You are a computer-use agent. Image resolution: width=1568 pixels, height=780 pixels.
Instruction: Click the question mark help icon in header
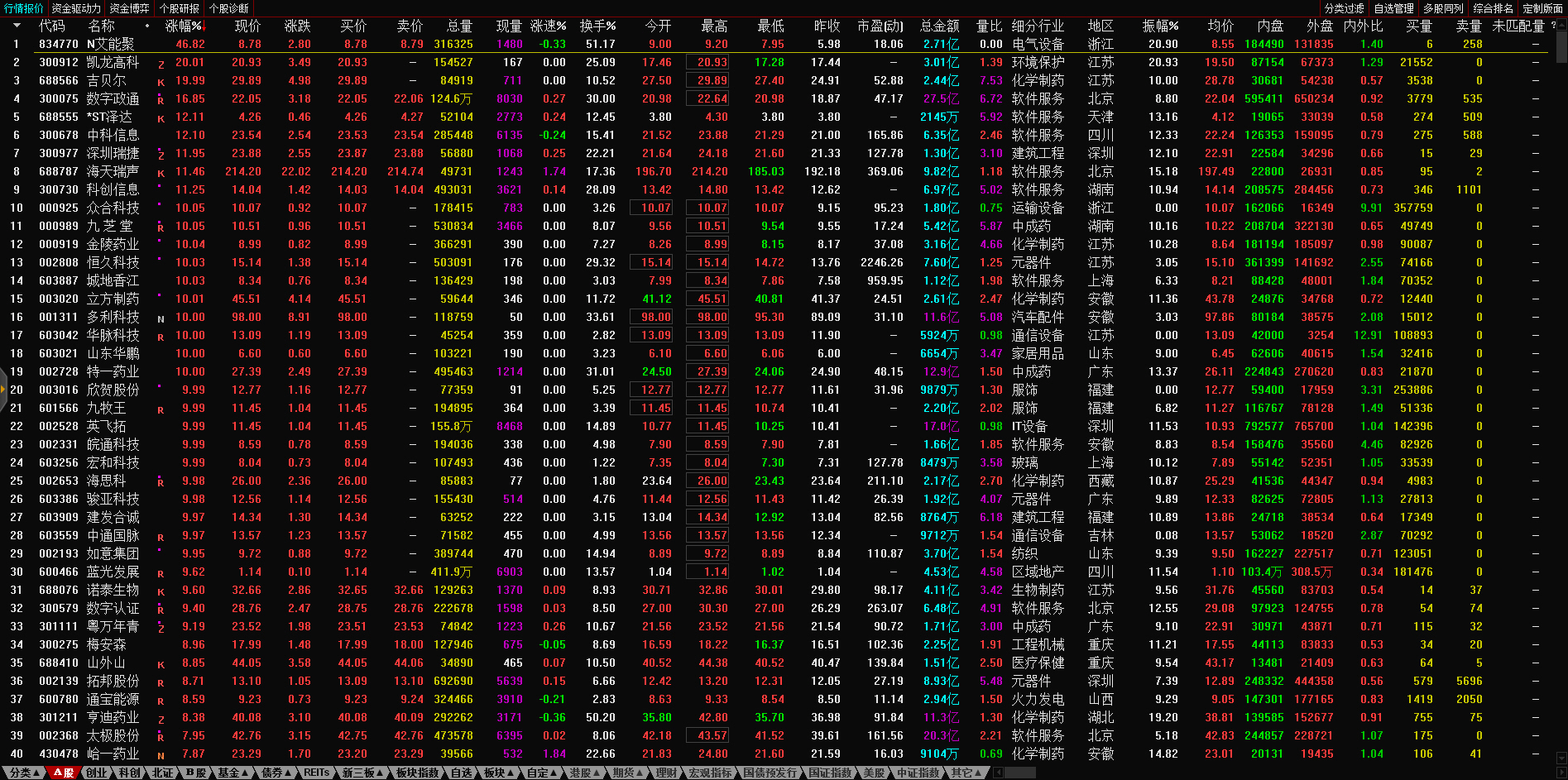pos(1553,26)
